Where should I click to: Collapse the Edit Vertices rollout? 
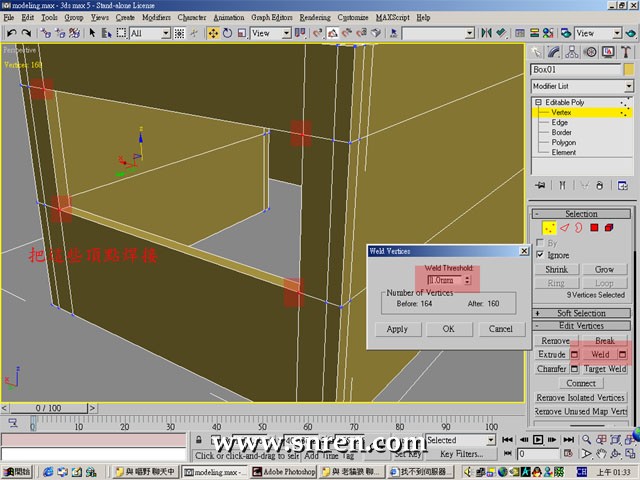581,326
